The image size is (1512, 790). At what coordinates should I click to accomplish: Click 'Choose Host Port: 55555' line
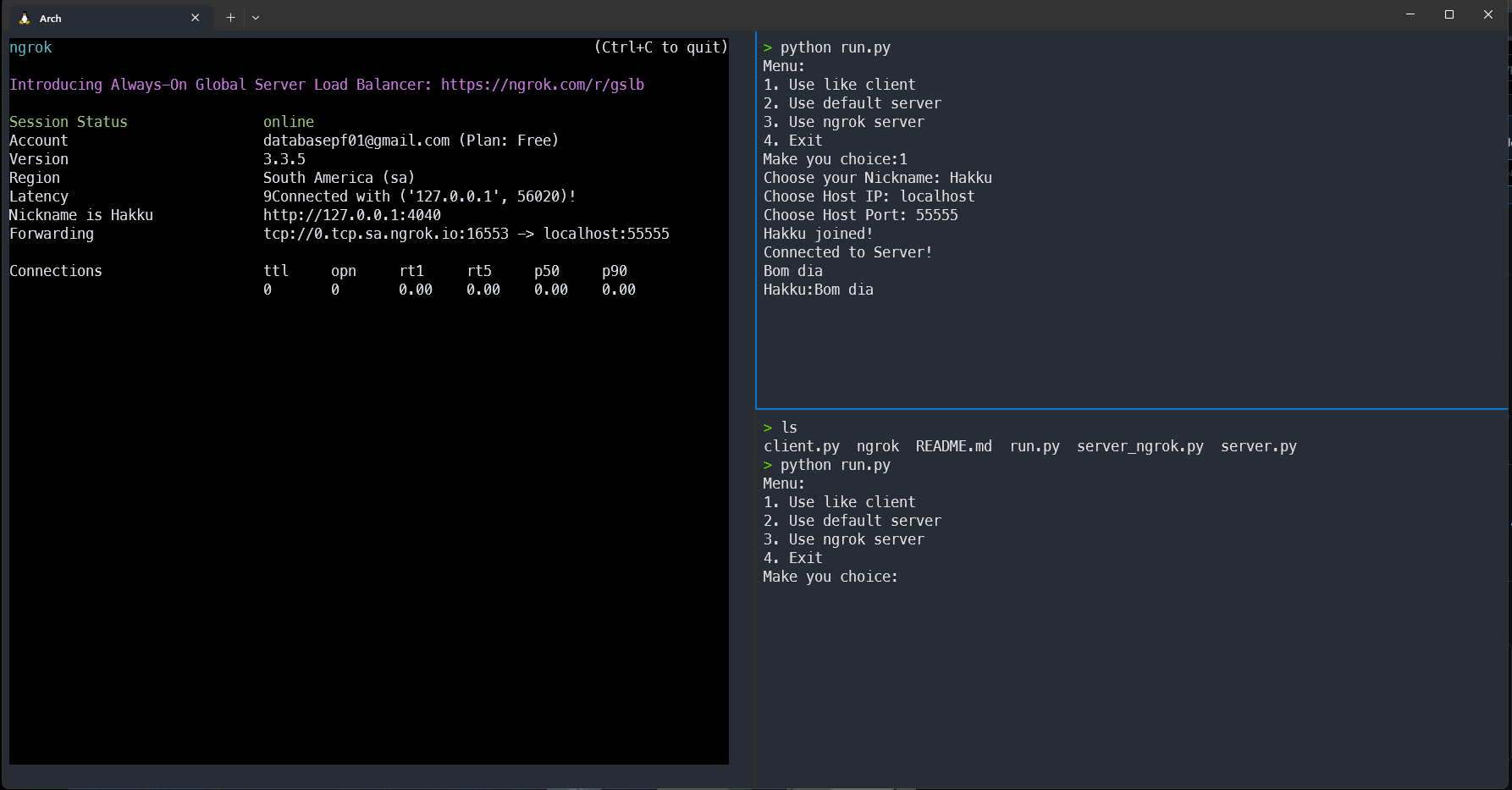(861, 215)
